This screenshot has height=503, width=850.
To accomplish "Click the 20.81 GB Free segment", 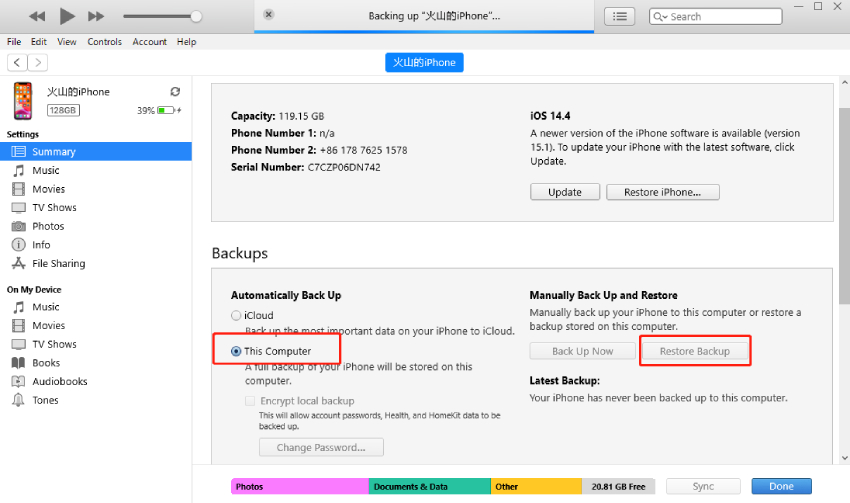I will coord(619,487).
